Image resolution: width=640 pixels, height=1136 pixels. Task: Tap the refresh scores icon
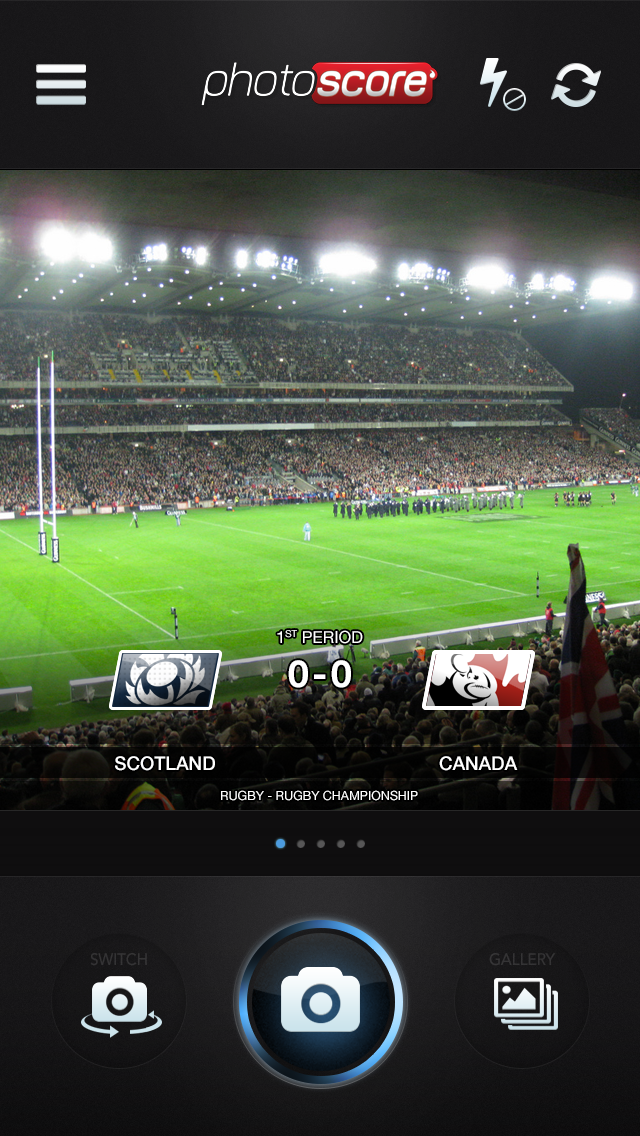[576, 85]
